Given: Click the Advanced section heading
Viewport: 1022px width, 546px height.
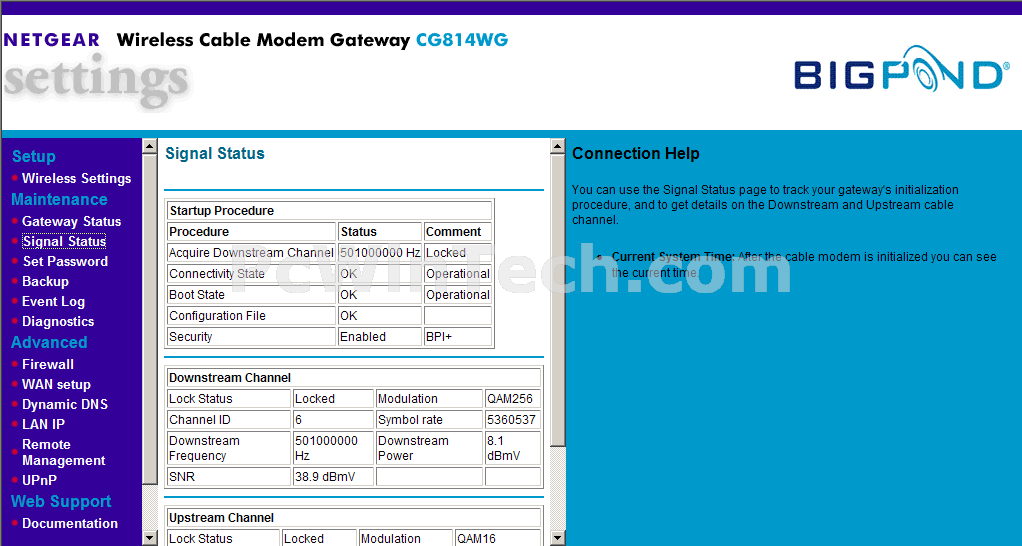Looking at the screenshot, I should pos(49,342).
